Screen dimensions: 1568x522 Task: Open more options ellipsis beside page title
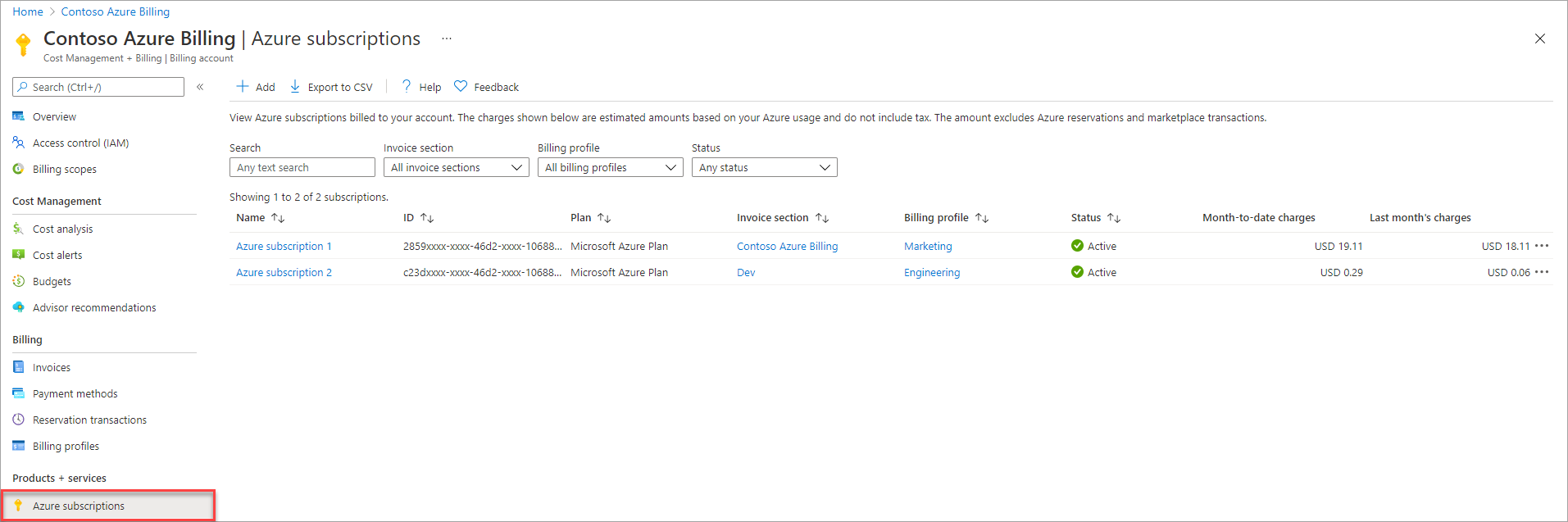pyautogui.click(x=446, y=39)
